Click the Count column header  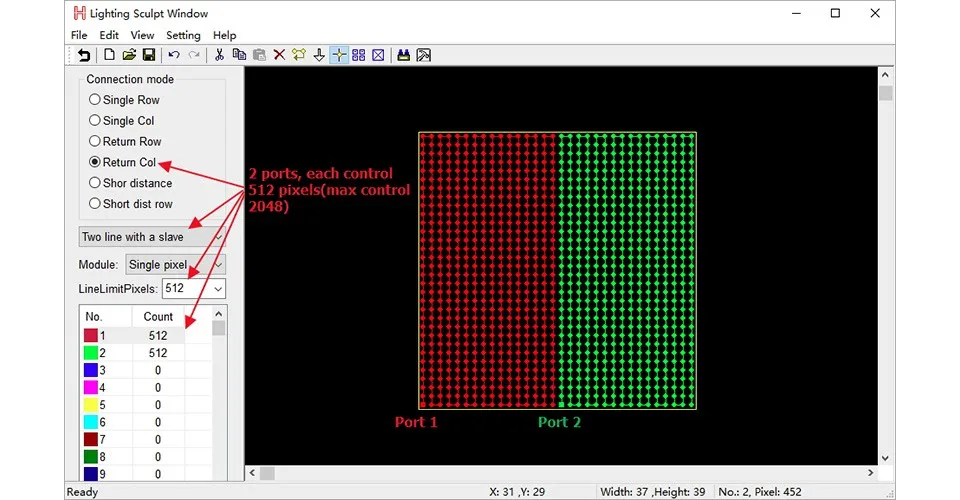pyautogui.click(x=158, y=316)
